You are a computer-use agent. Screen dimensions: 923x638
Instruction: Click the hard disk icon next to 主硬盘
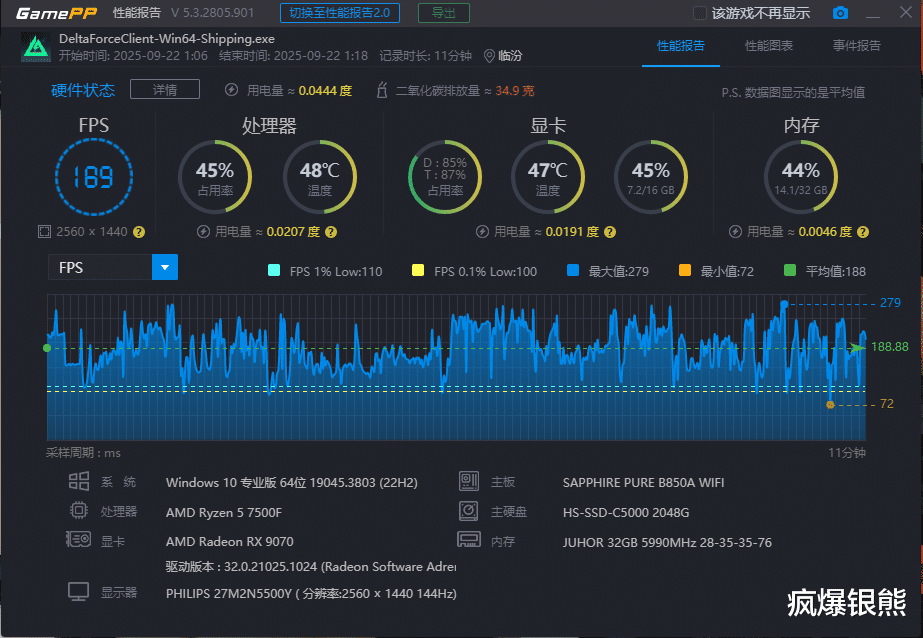[469, 510]
